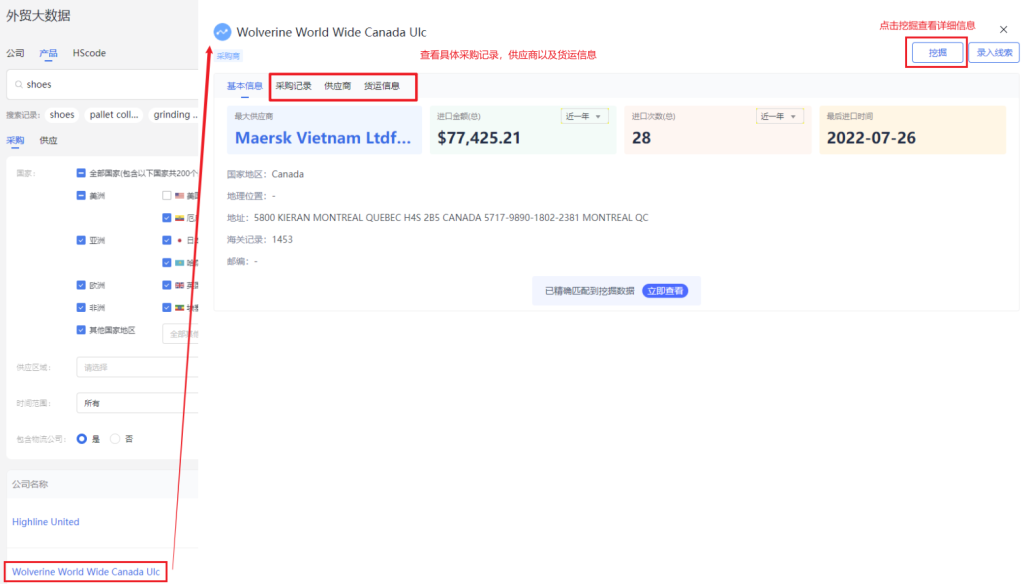This screenshot has width=1024, height=584.
Task: Open the Highline United company link
Action: point(46,522)
